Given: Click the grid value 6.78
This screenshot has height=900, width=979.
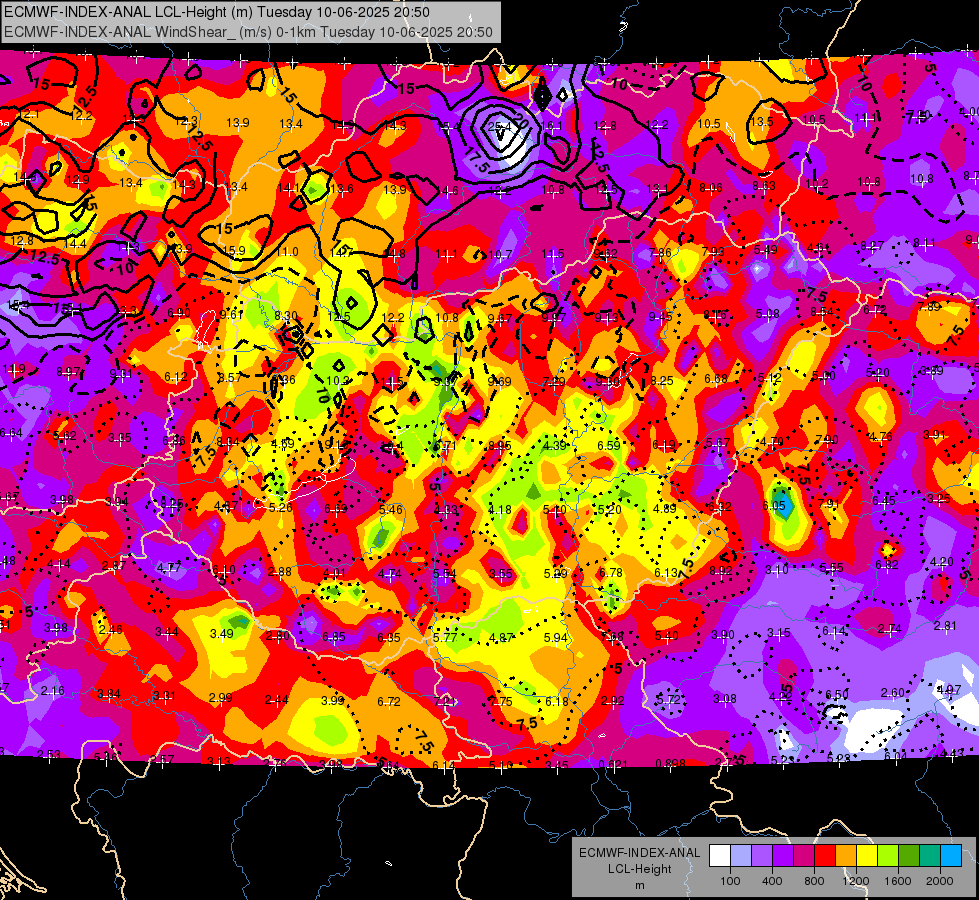Looking at the screenshot, I should 611,573.
